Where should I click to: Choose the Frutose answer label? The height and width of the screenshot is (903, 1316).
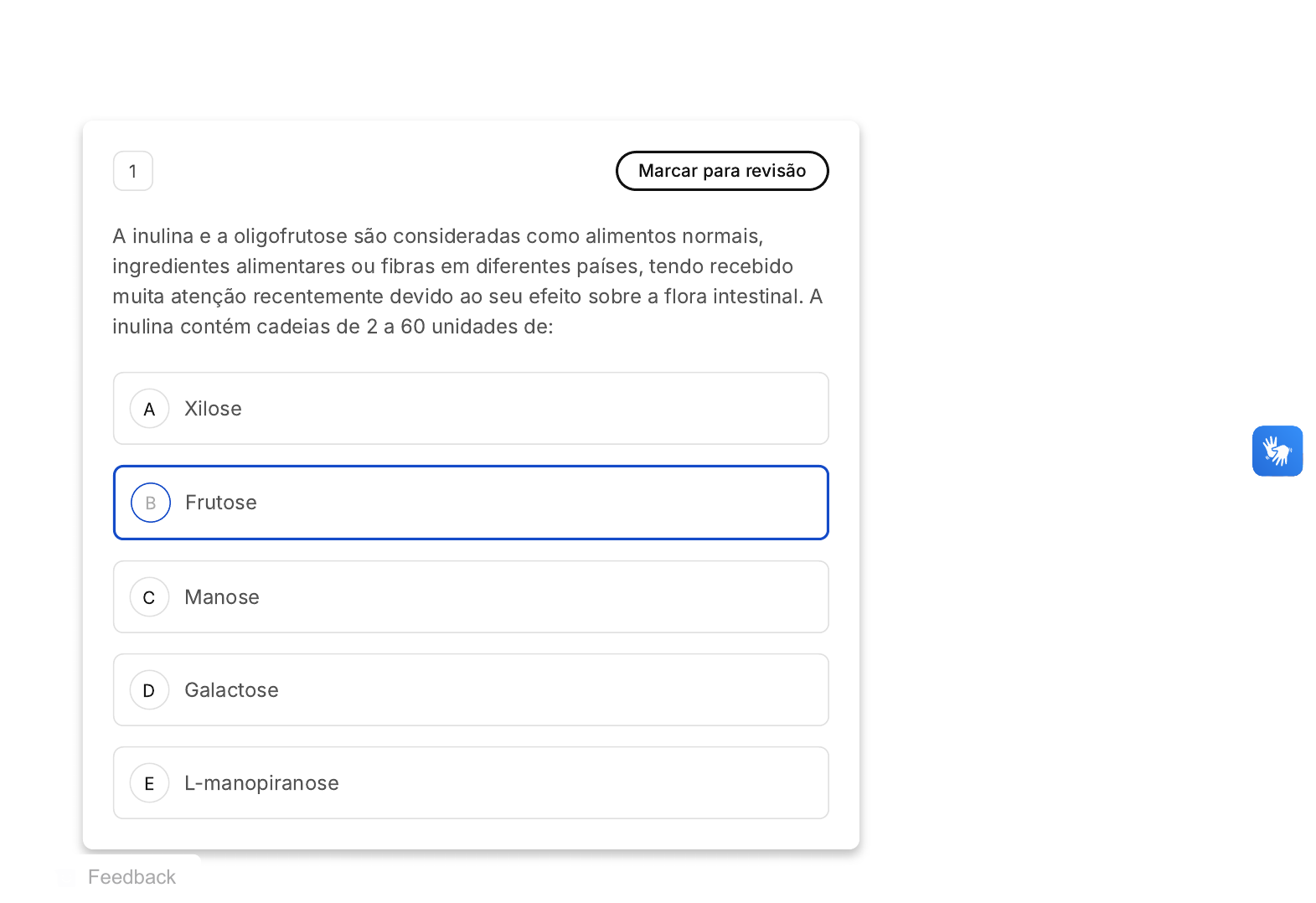pyautogui.click(x=221, y=503)
